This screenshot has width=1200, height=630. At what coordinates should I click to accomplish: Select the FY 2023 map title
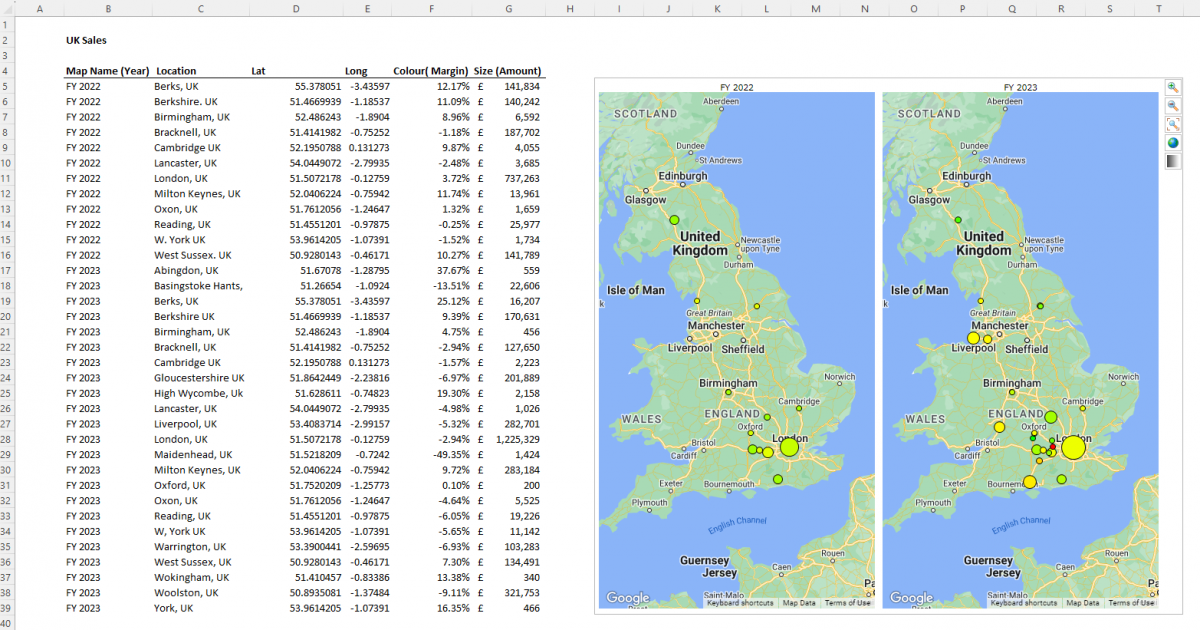pos(1023,87)
